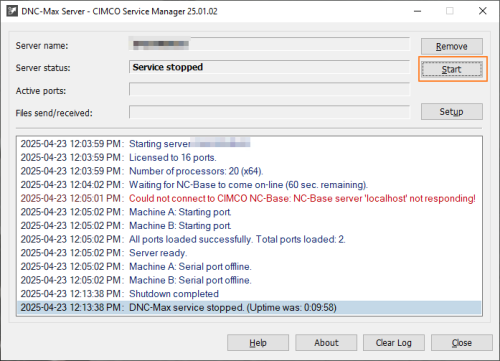Clear the log with Clear Log
This screenshot has width=500, height=361.
(x=394, y=343)
